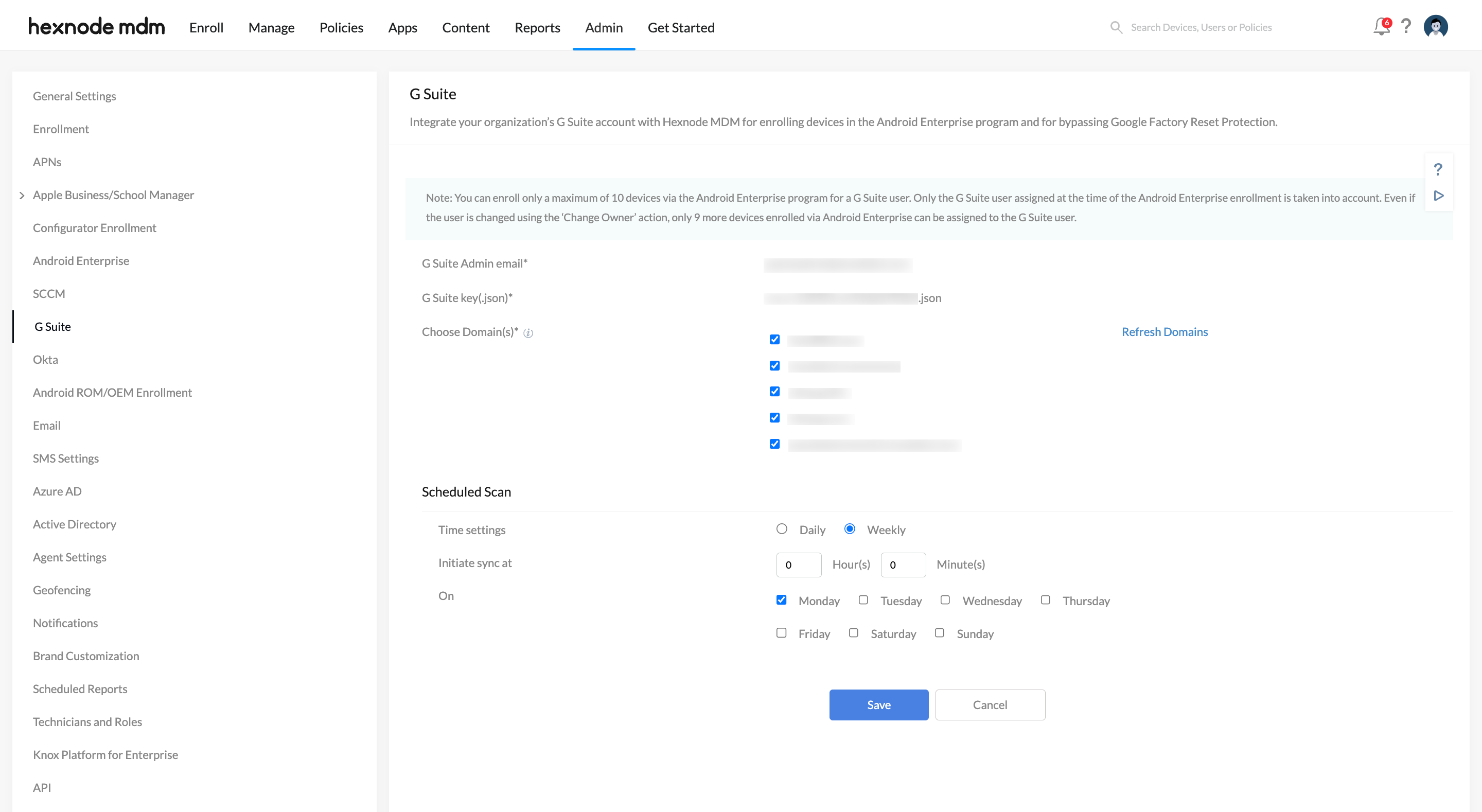The width and height of the screenshot is (1482, 812).
Task: Click the Cancel button
Action: 990,704
